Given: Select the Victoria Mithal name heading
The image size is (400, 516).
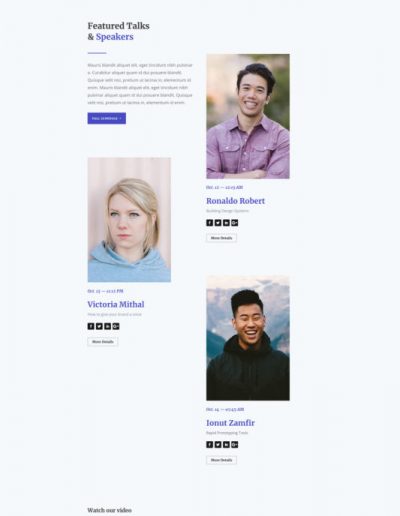Looking at the screenshot, I should 116,304.
